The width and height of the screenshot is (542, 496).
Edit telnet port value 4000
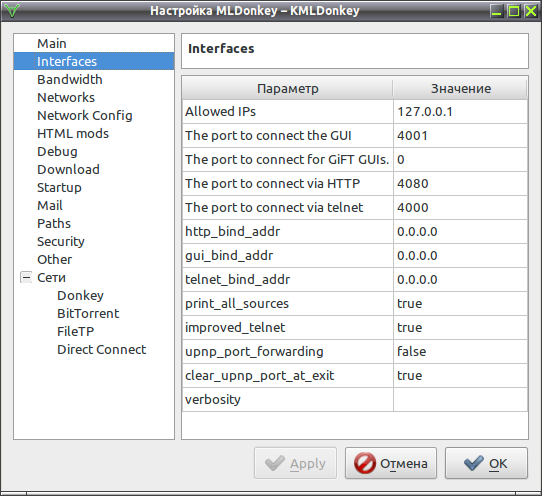(x=460, y=207)
